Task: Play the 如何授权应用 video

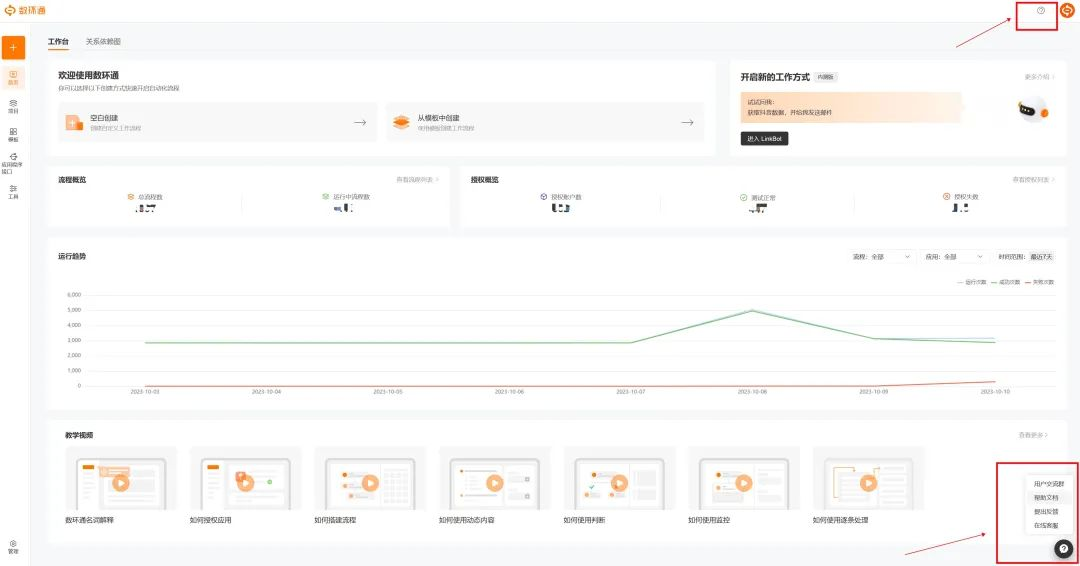Action: tap(245, 483)
